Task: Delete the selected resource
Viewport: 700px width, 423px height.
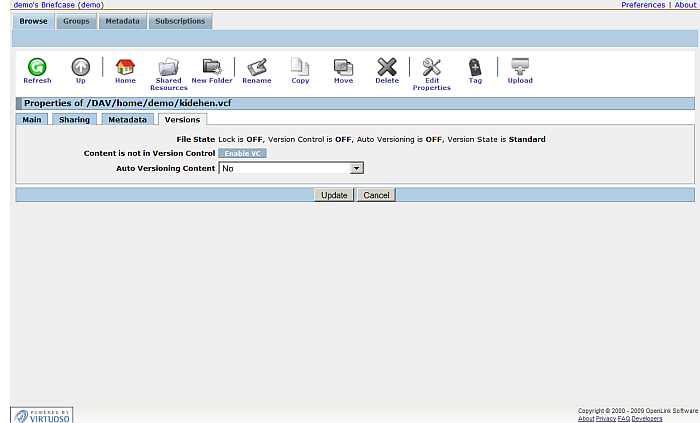Action: point(387,68)
